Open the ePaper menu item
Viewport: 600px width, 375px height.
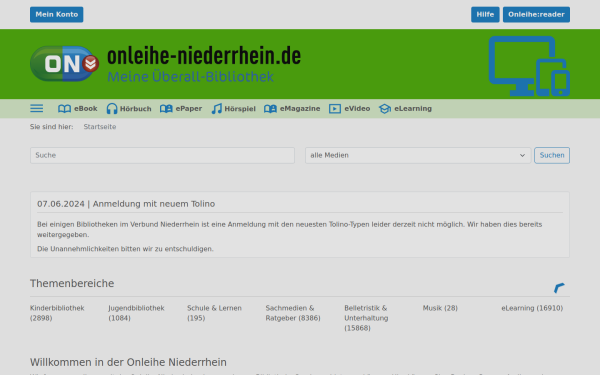point(181,109)
